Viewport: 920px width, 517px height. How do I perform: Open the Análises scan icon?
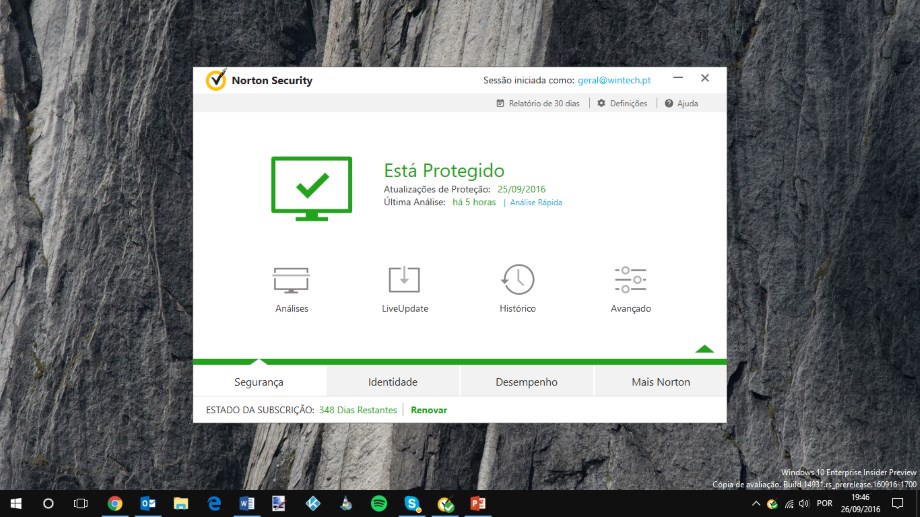pos(291,280)
